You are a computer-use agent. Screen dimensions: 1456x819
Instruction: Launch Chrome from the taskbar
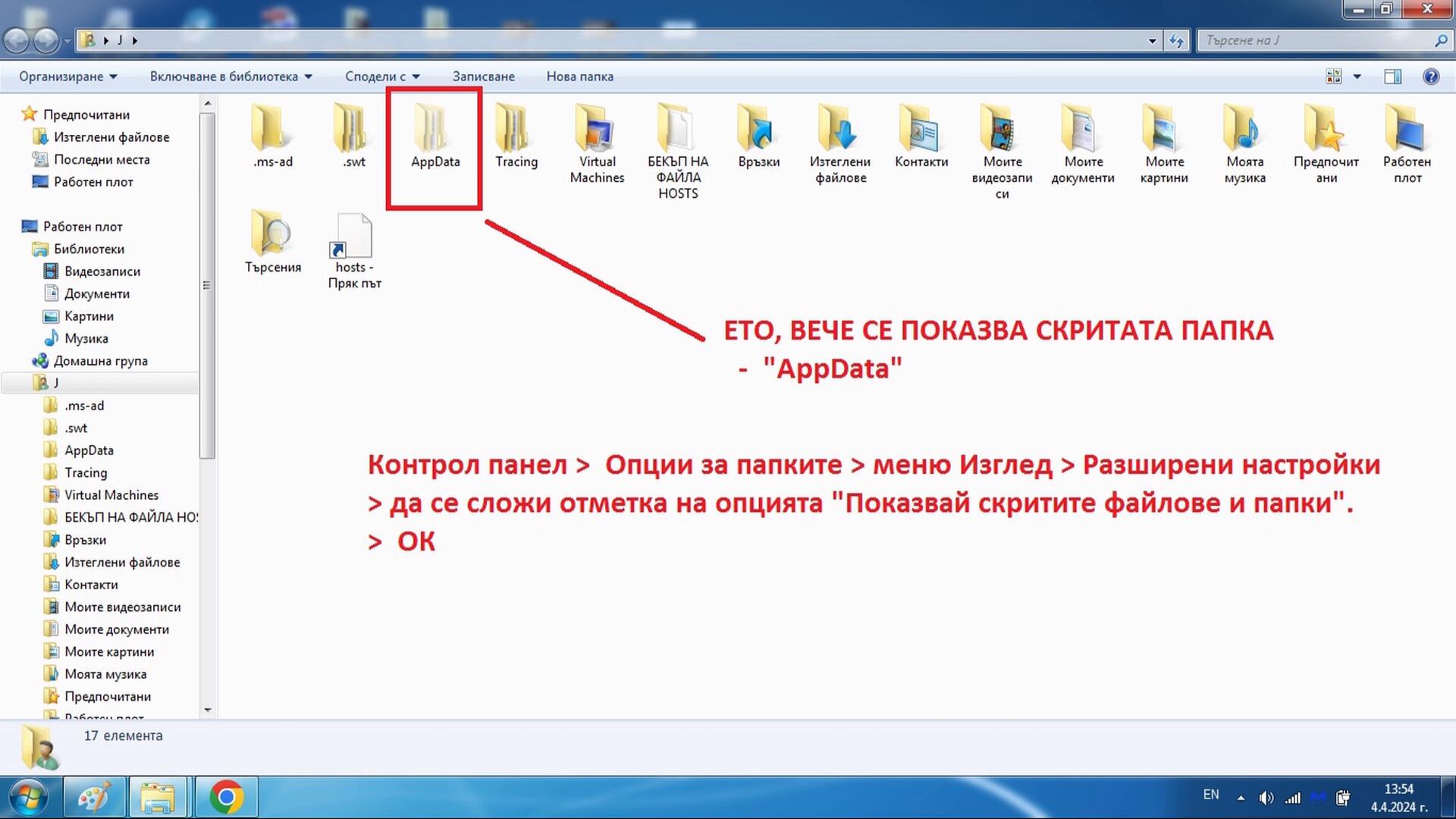pos(226,798)
